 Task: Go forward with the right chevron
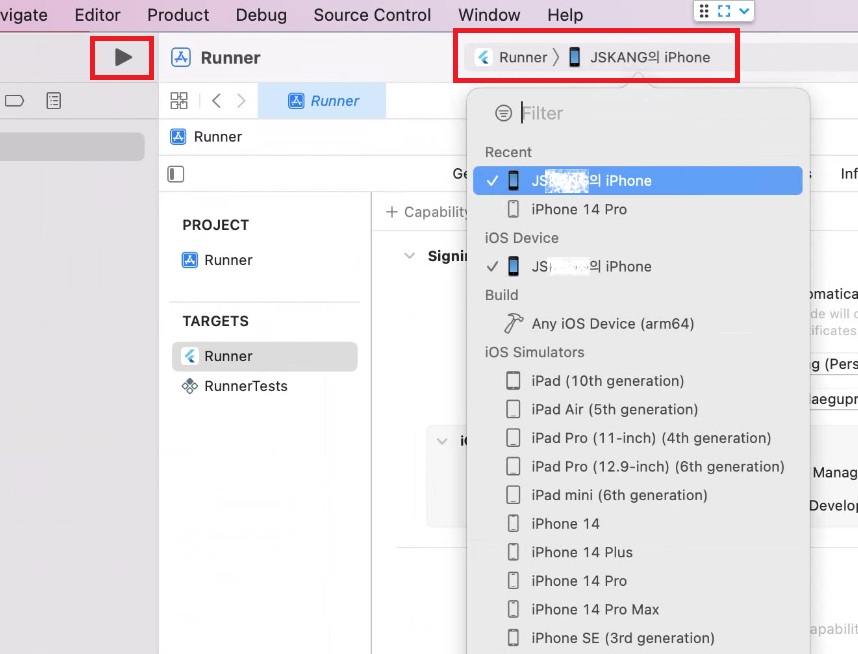(241, 101)
